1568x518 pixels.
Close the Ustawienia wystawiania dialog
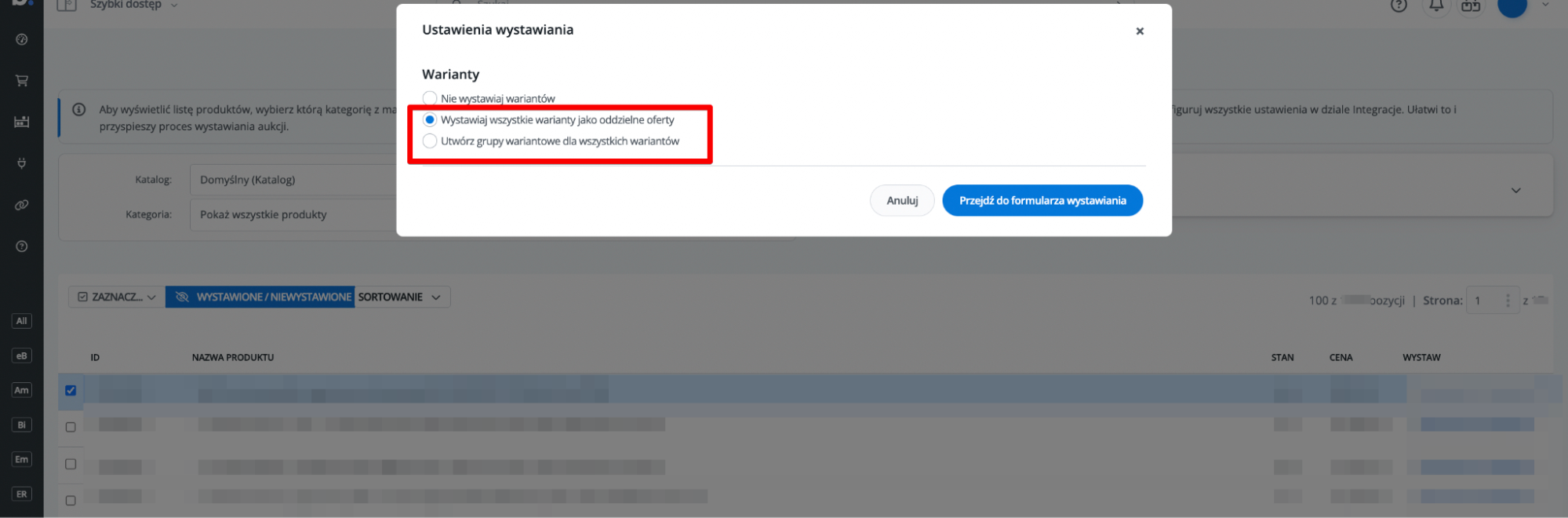click(x=1140, y=31)
